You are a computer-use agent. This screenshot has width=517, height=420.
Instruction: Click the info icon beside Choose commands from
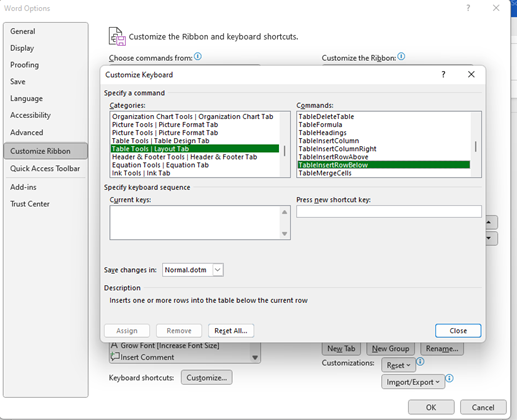tap(198, 56)
